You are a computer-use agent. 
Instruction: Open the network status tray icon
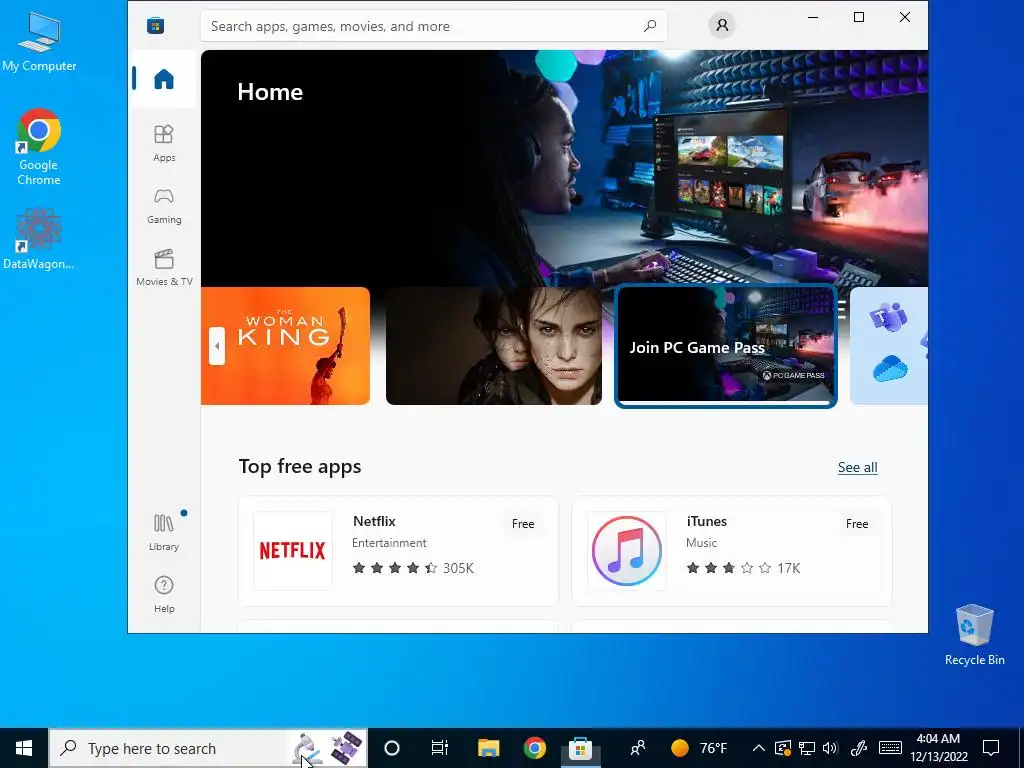[807, 748]
